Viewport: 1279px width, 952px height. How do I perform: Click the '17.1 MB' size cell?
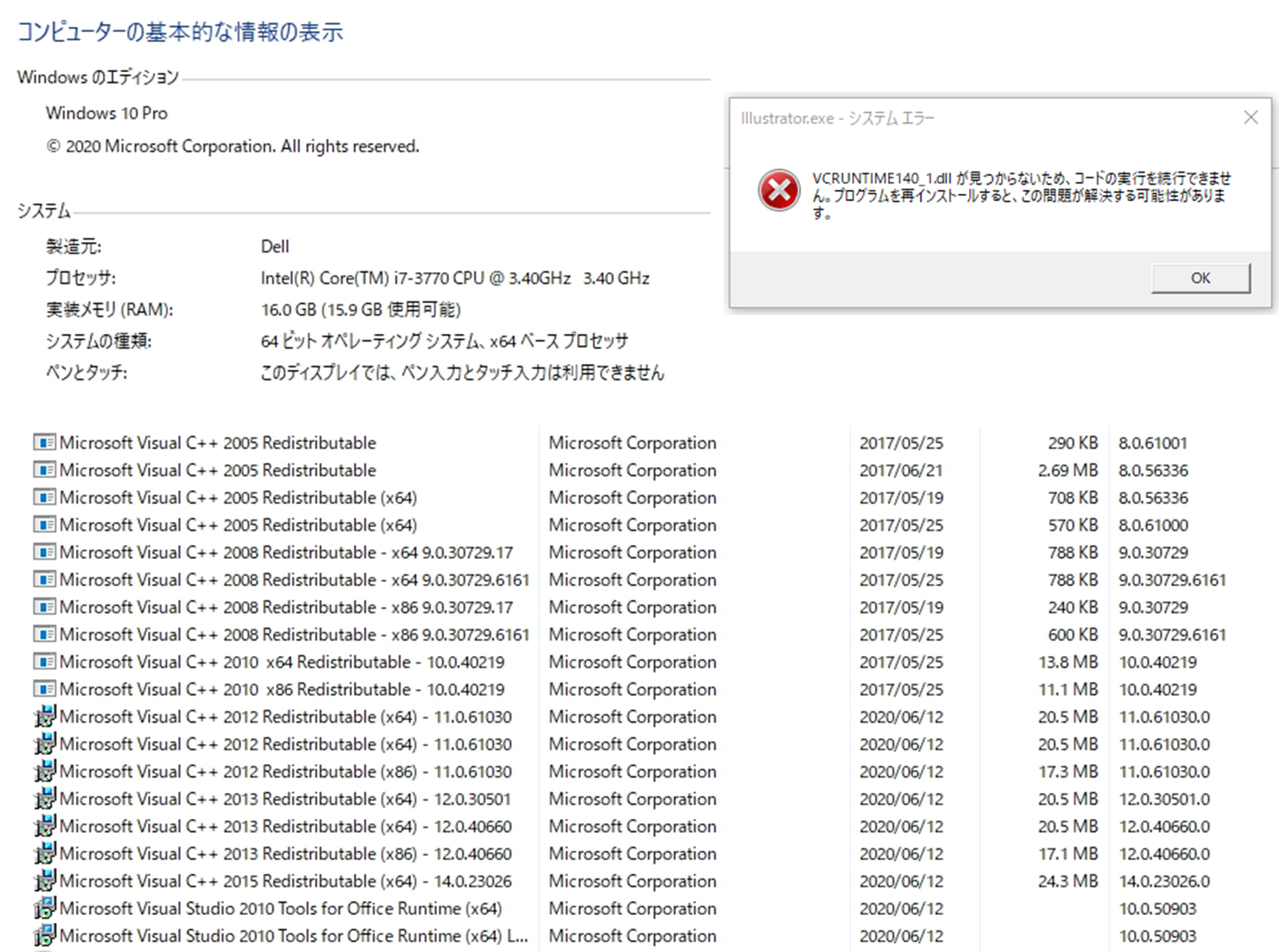(x=1068, y=854)
